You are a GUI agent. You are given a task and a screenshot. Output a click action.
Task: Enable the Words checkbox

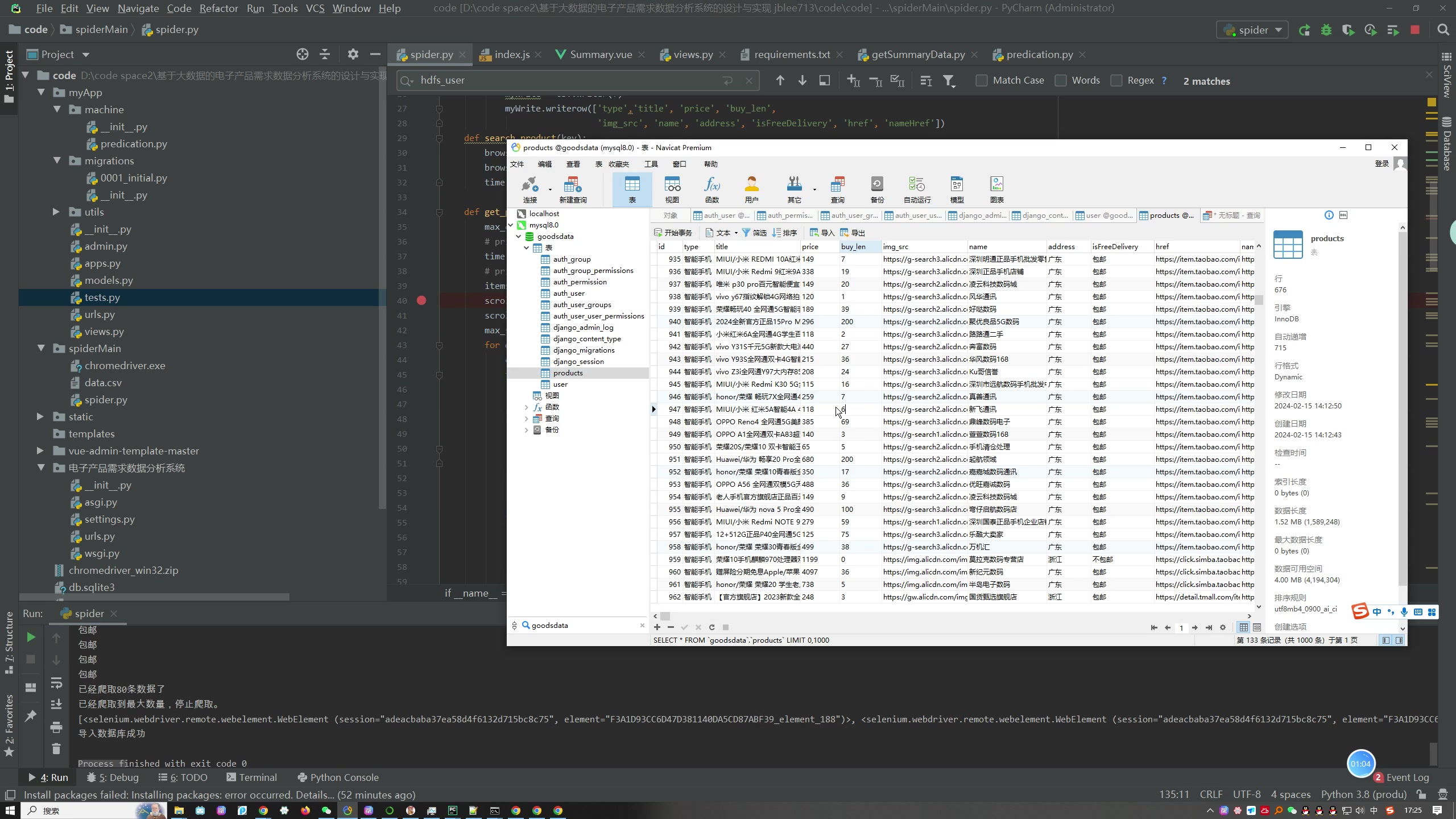click(x=1061, y=81)
